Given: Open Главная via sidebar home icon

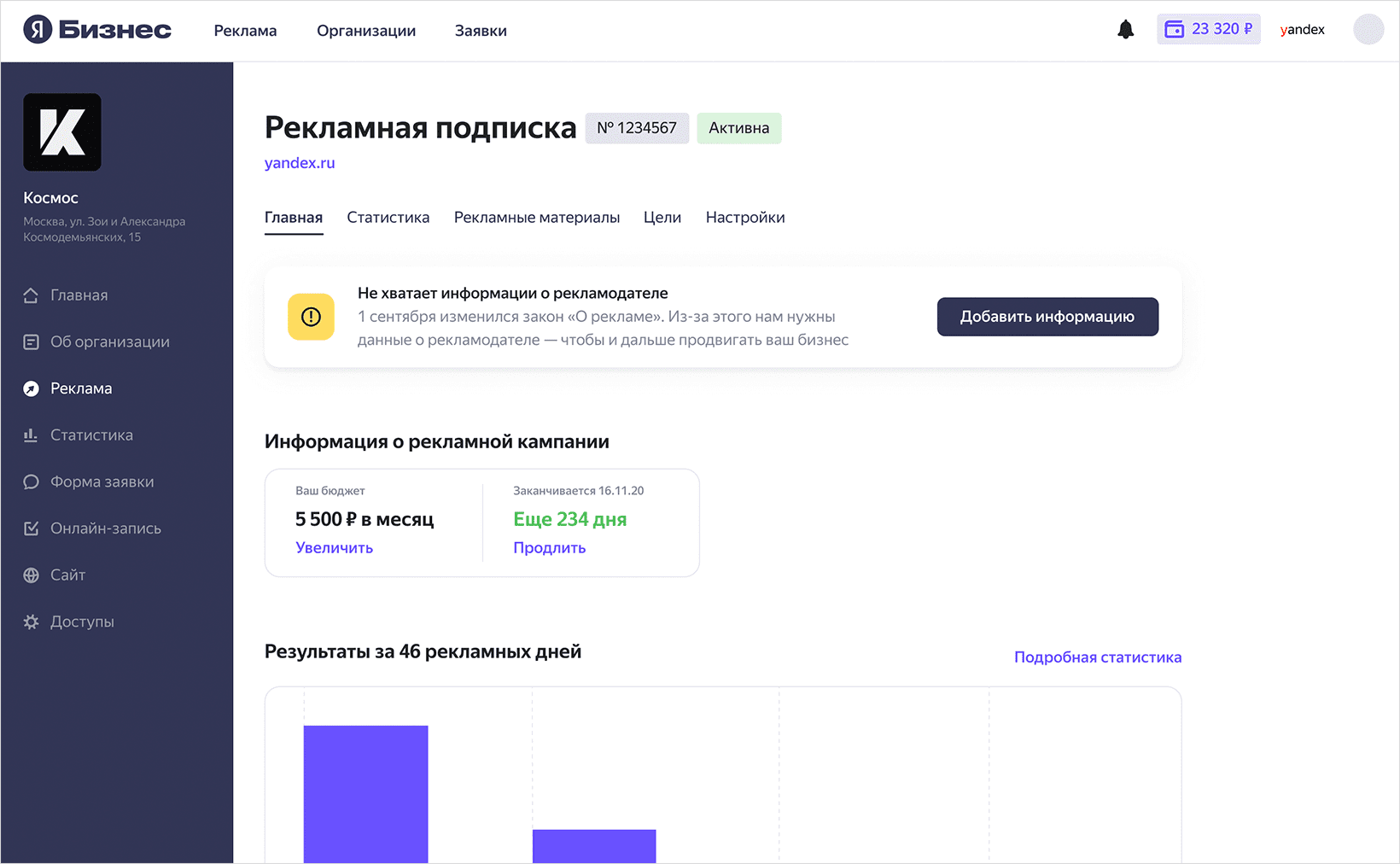Looking at the screenshot, I should tap(32, 295).
